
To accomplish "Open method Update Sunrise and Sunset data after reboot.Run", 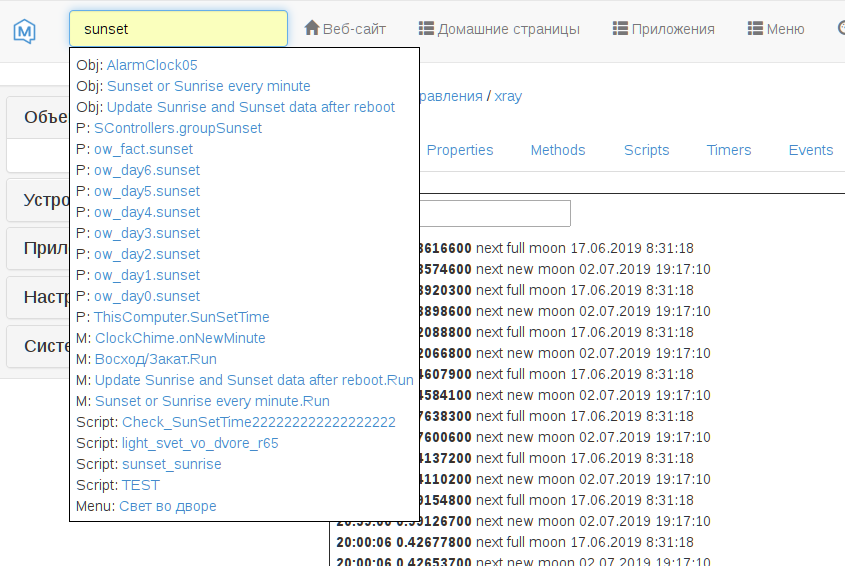I will pyautogui.click(x=254, y=381).
